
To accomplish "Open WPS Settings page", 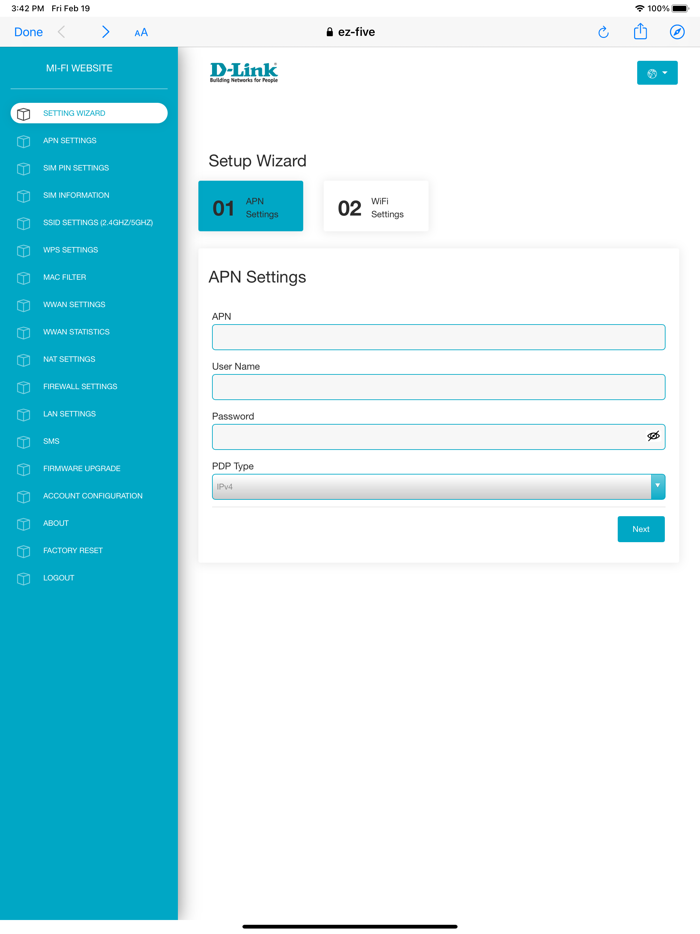I will [x=70, y=250].
